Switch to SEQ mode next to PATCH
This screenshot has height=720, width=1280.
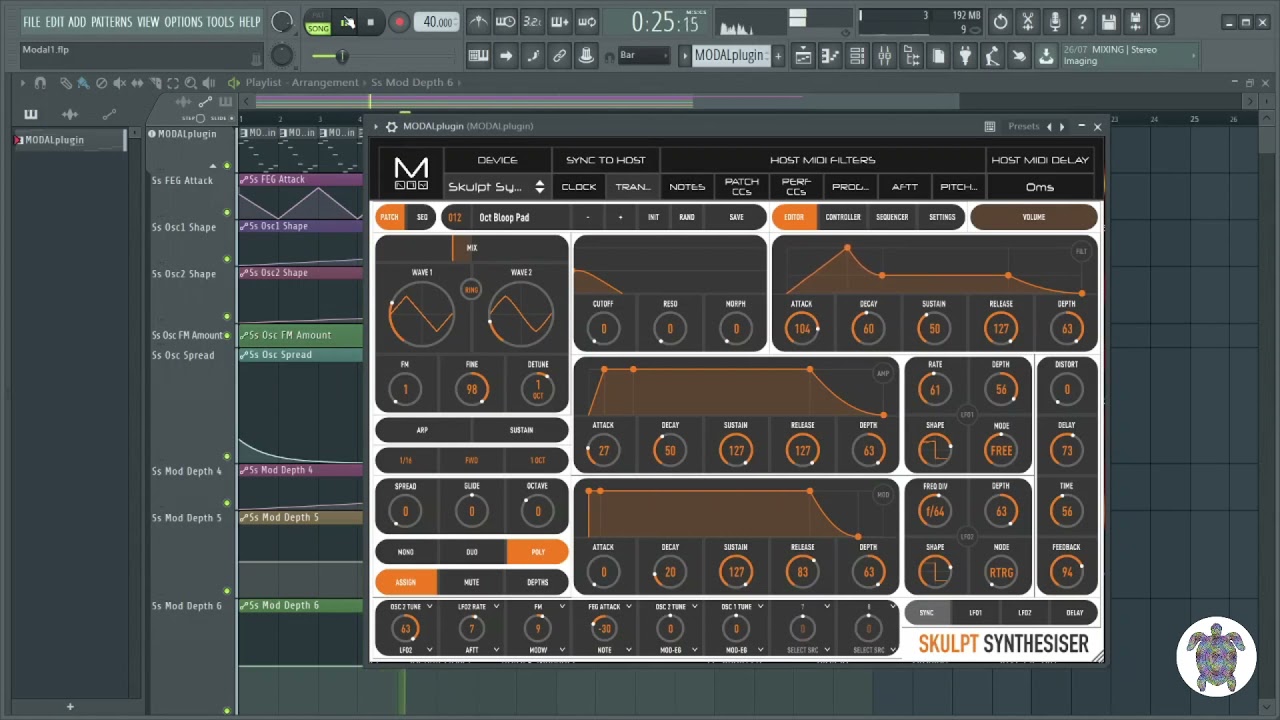pos(422,217)
